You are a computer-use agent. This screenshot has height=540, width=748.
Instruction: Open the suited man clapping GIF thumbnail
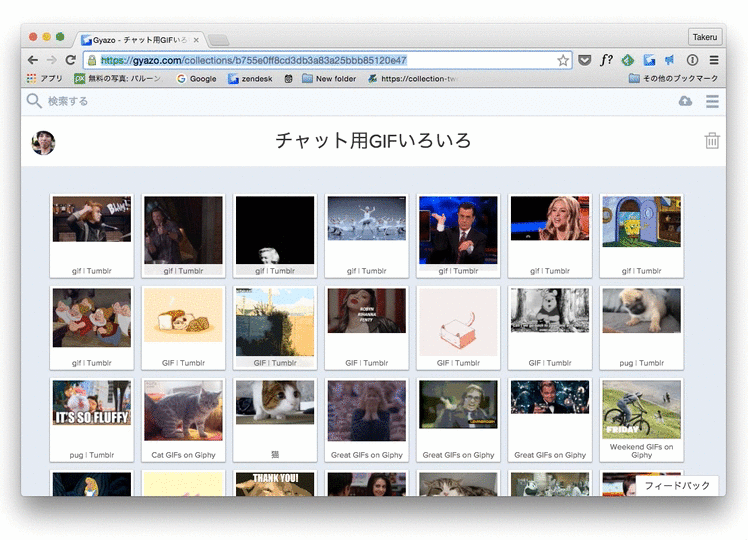tap(458, 236)
